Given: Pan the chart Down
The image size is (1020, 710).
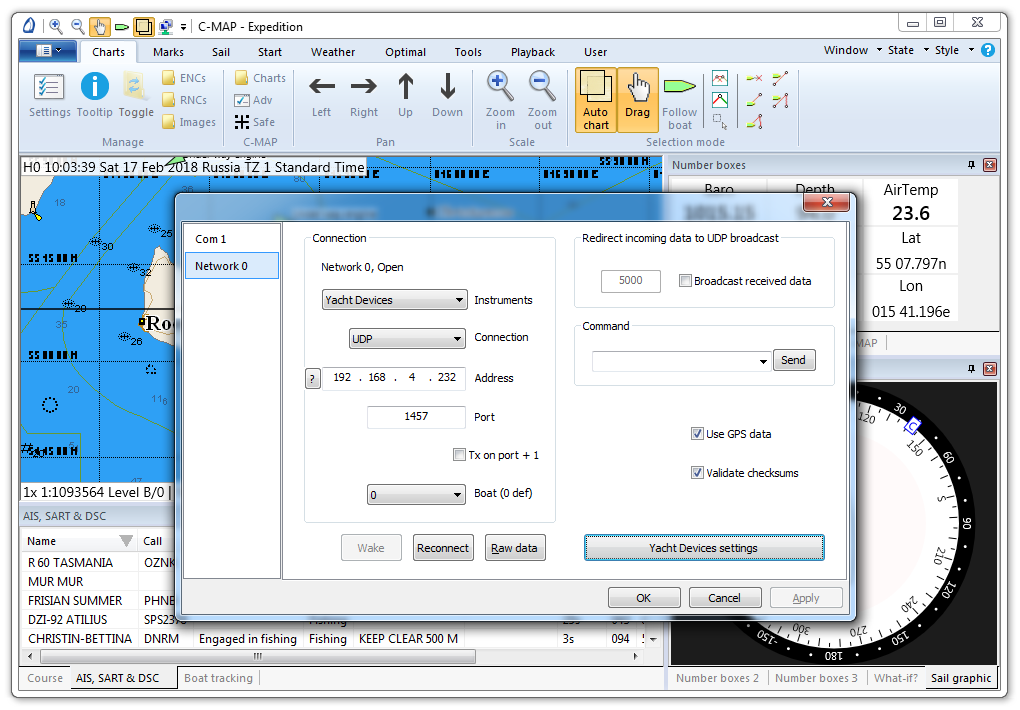Looking at the screenshot, I should [x=448, y=96].
